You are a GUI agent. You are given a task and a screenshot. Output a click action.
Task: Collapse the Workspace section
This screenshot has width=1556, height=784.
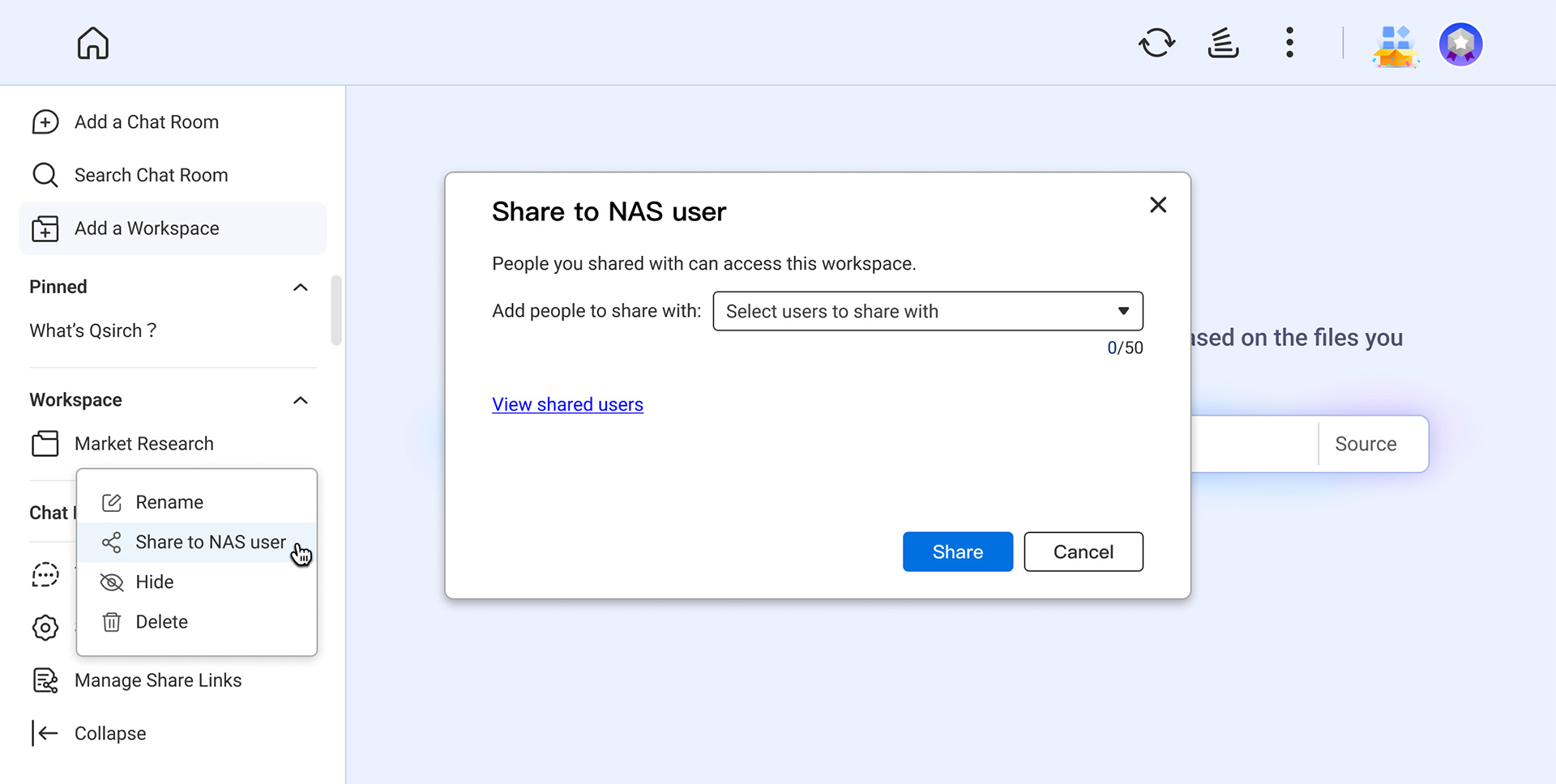tap(300, 401)
